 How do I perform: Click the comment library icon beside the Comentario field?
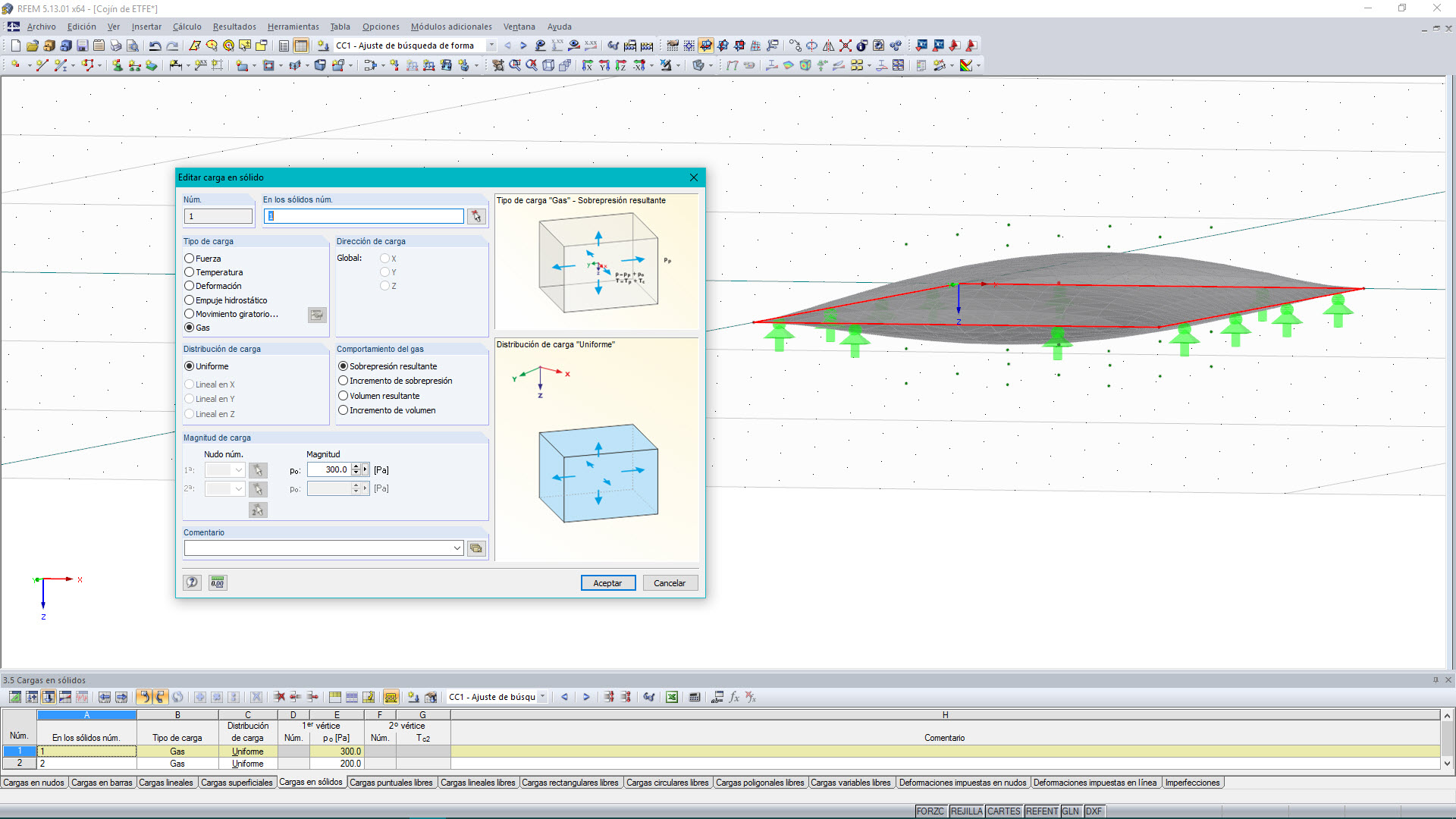pos(476,548)
